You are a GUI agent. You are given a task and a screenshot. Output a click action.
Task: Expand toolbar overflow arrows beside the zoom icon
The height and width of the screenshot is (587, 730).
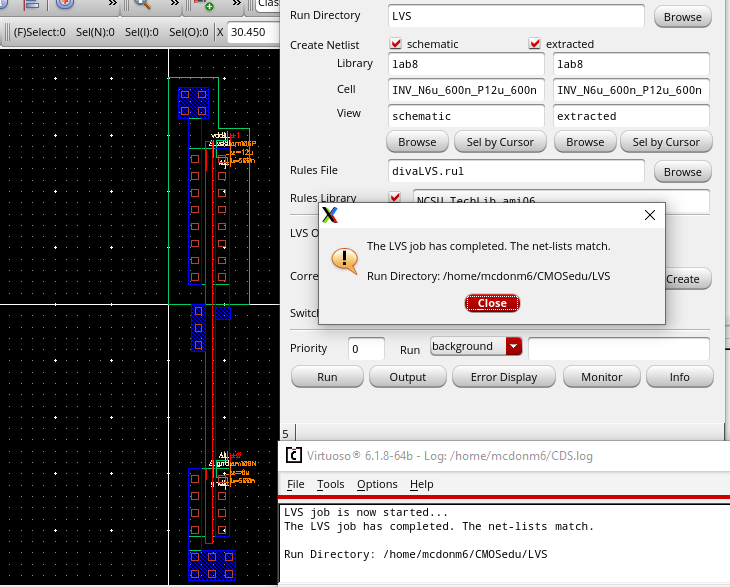click(x=174, y=5)
